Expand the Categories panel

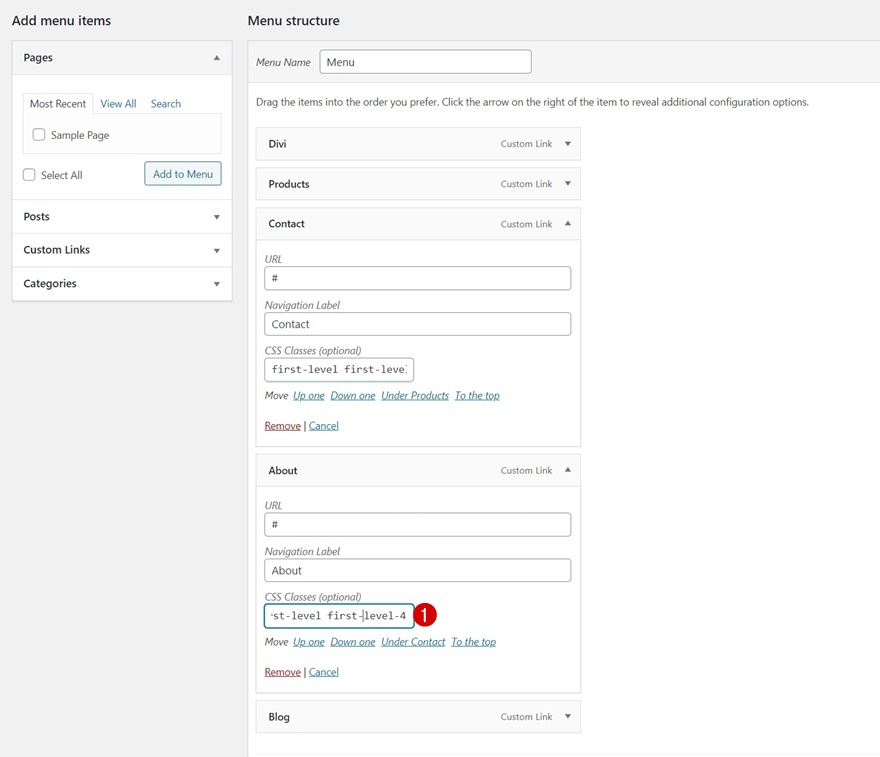coord(216,284)
